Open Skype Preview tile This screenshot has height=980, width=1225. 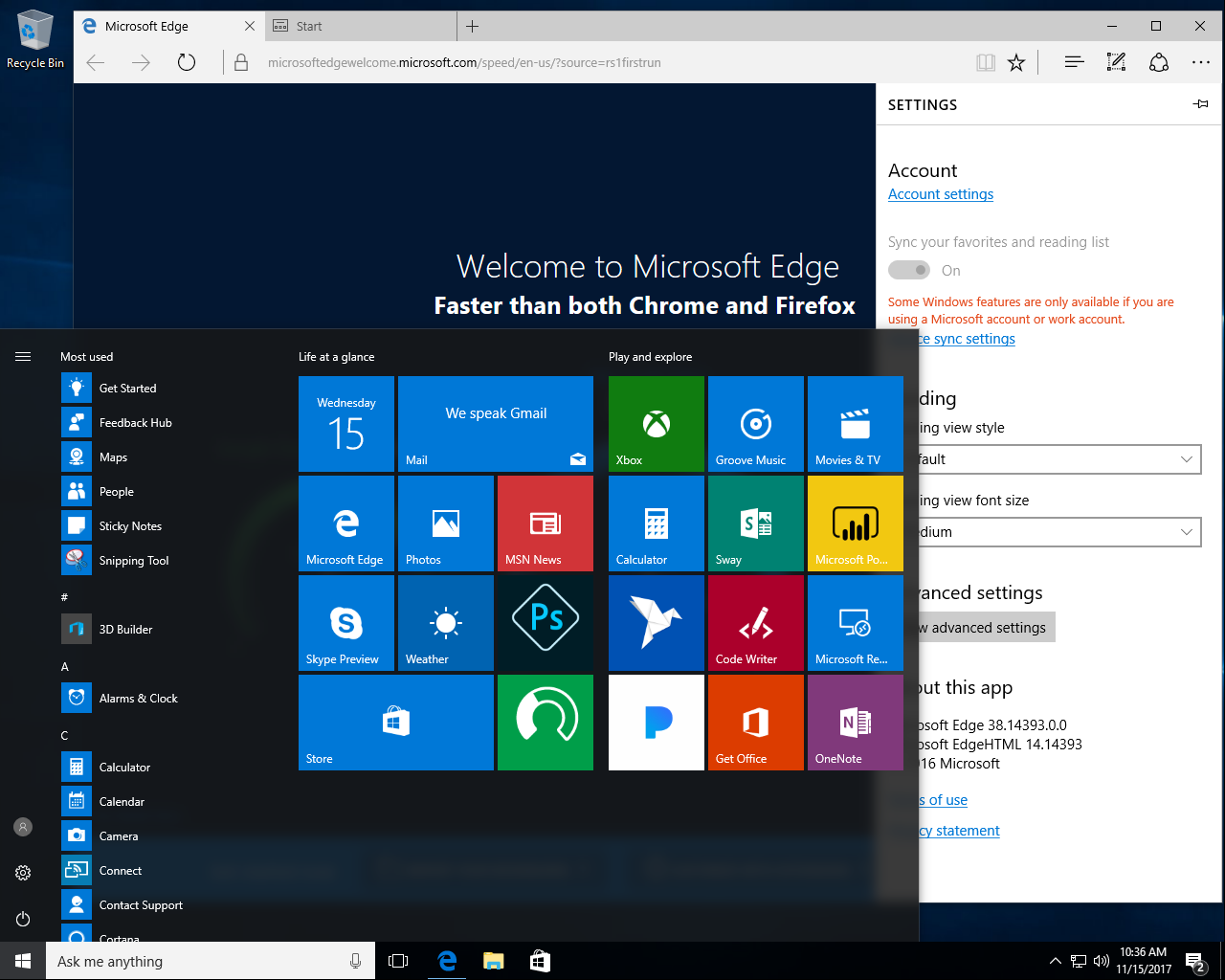[346, 623]
